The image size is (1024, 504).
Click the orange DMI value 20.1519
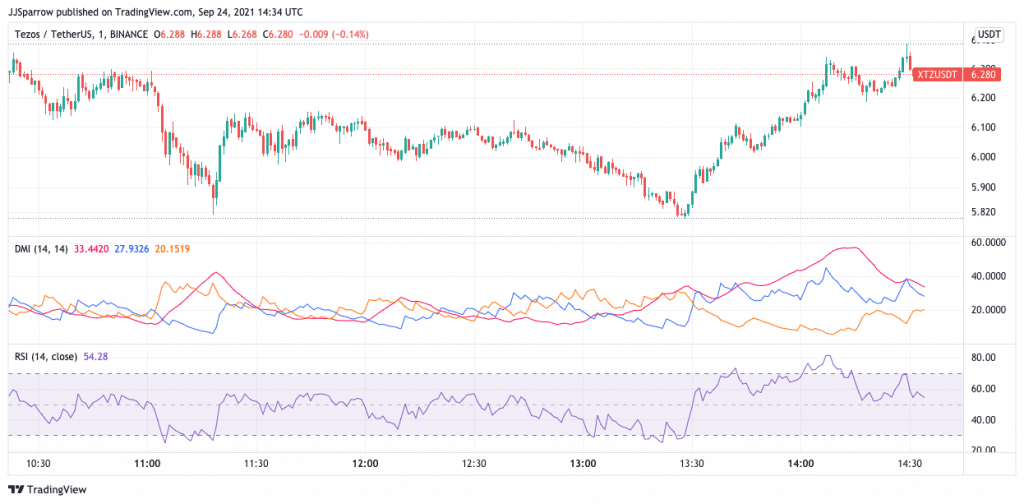pos(172,249)
